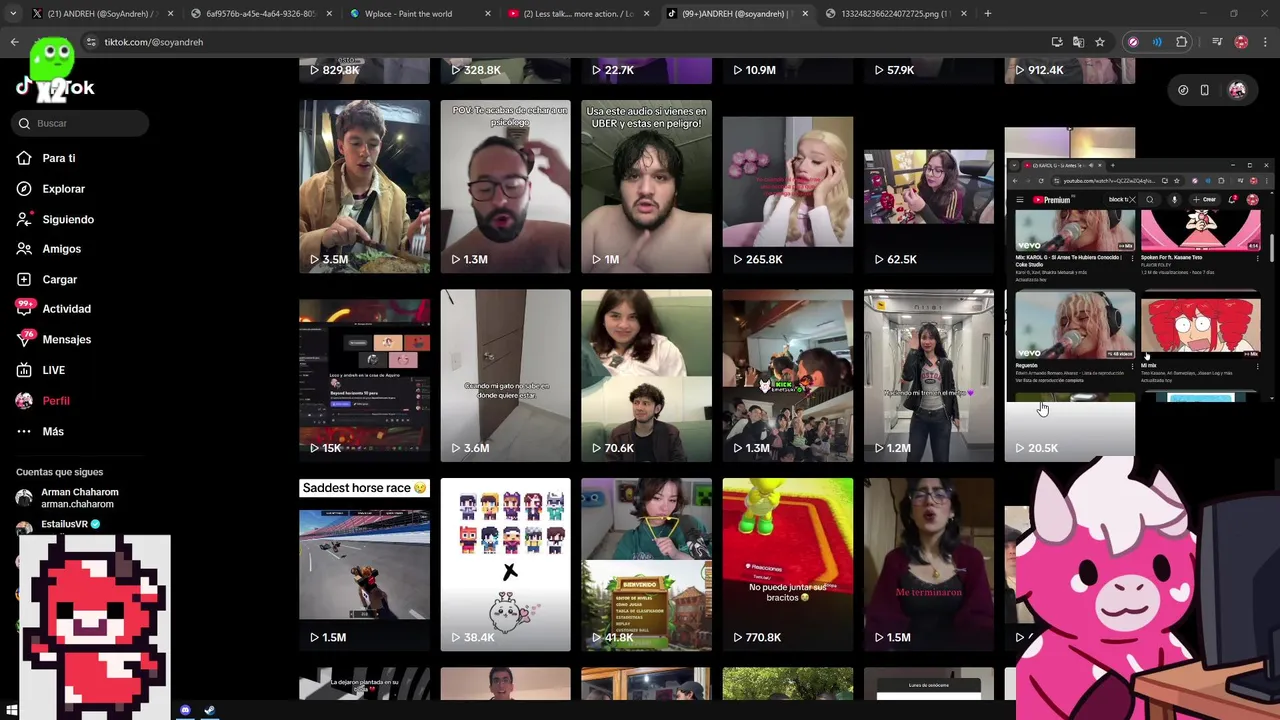
Task: Open the Saddest horse race video
Action: tap(364, 565)
